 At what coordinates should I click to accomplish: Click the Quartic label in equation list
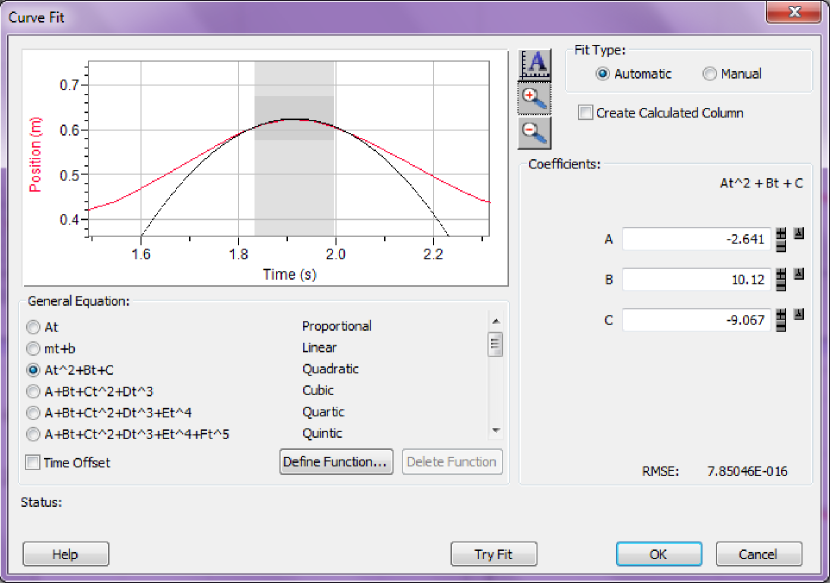(323, 412)
